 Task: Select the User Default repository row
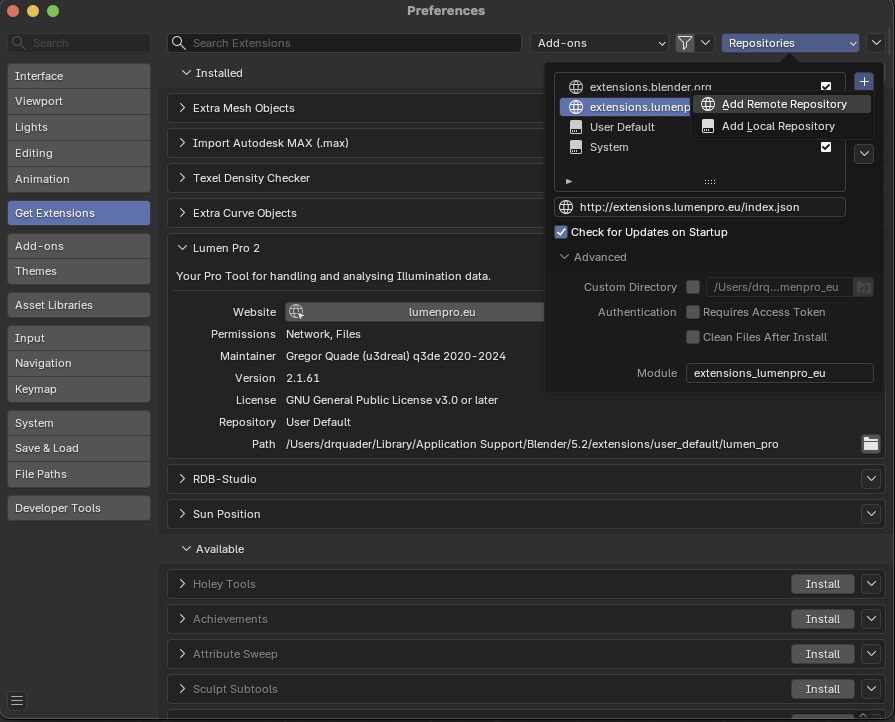(x=625, y=127)
